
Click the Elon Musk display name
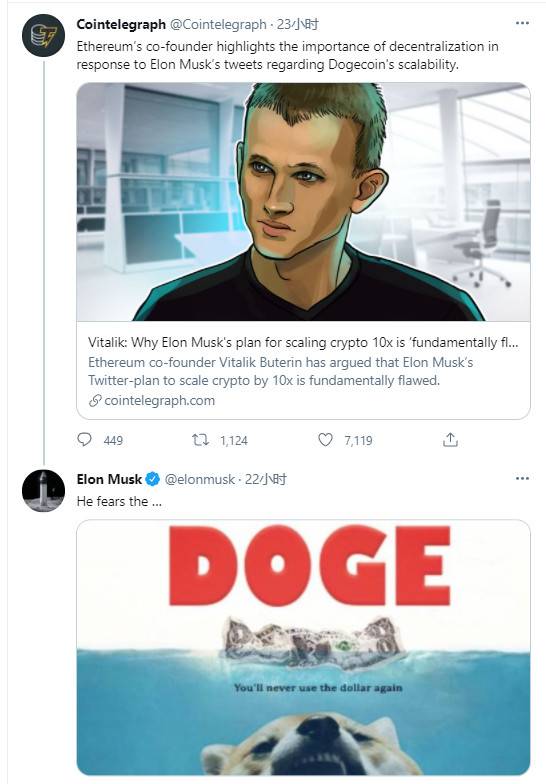[110, 479]
